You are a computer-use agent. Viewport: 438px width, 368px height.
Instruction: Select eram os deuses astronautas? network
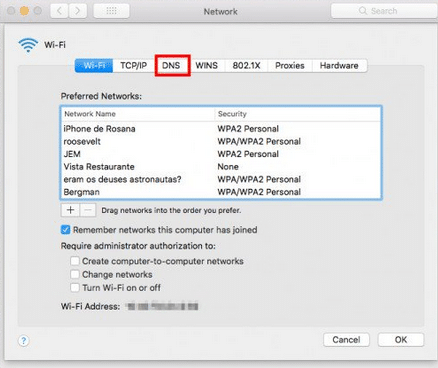point(221,179)
